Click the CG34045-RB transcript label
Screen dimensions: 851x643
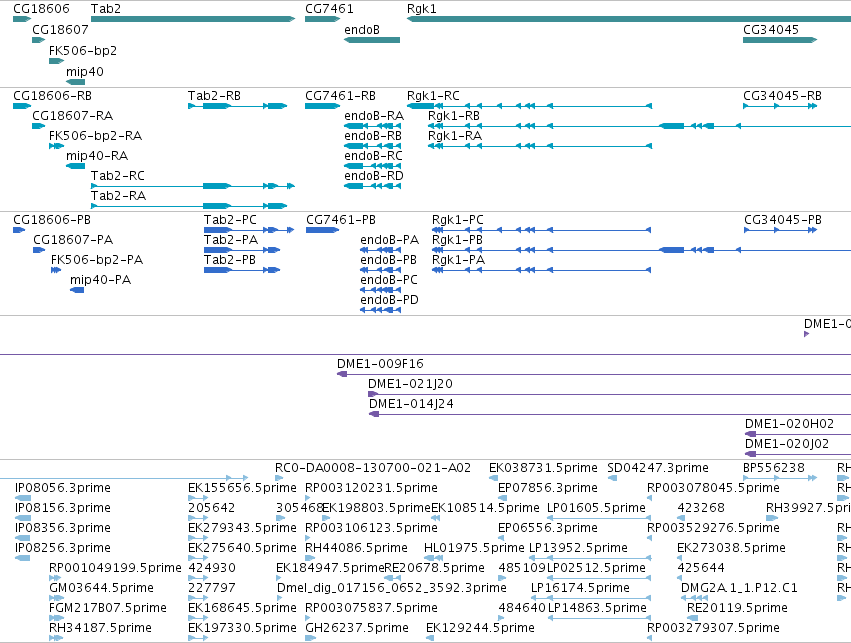point(783,96)
